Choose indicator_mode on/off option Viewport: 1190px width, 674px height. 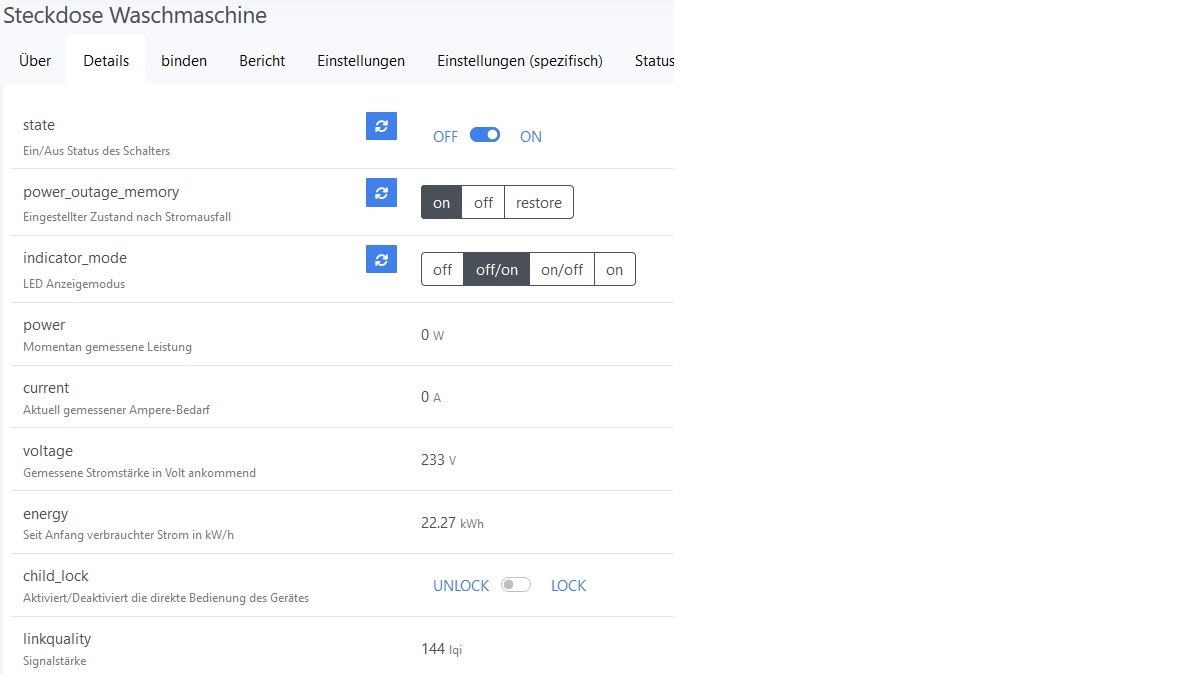click(561, 269)
